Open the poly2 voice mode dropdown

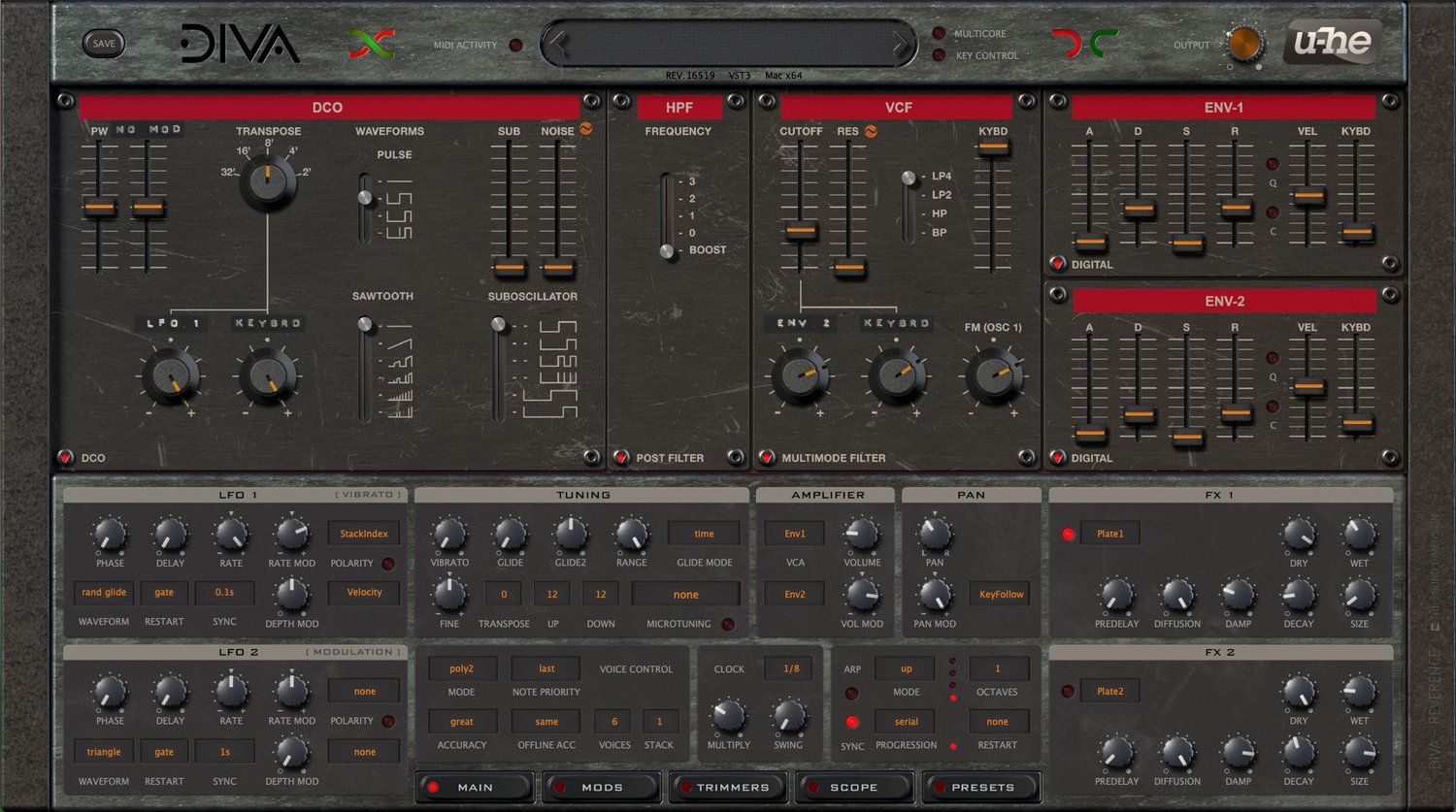tap(462, 668)
